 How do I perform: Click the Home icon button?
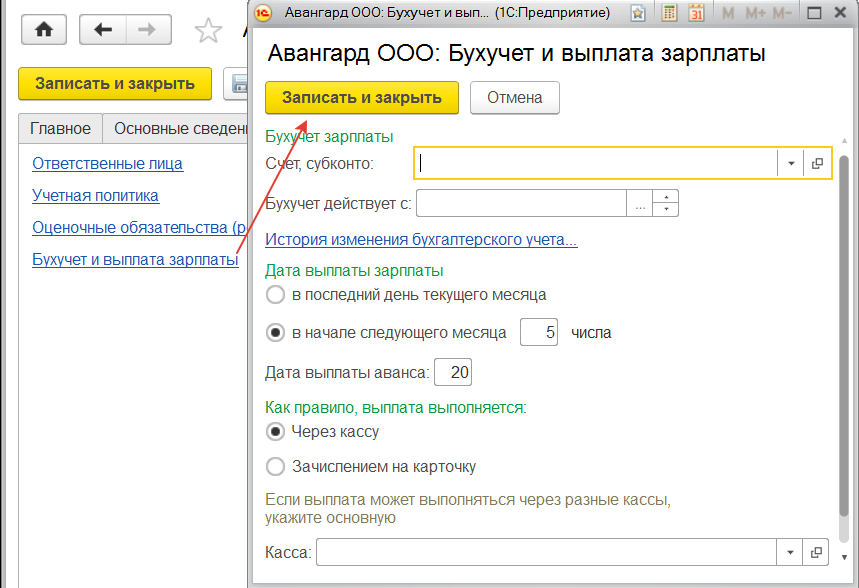(43, 29)
